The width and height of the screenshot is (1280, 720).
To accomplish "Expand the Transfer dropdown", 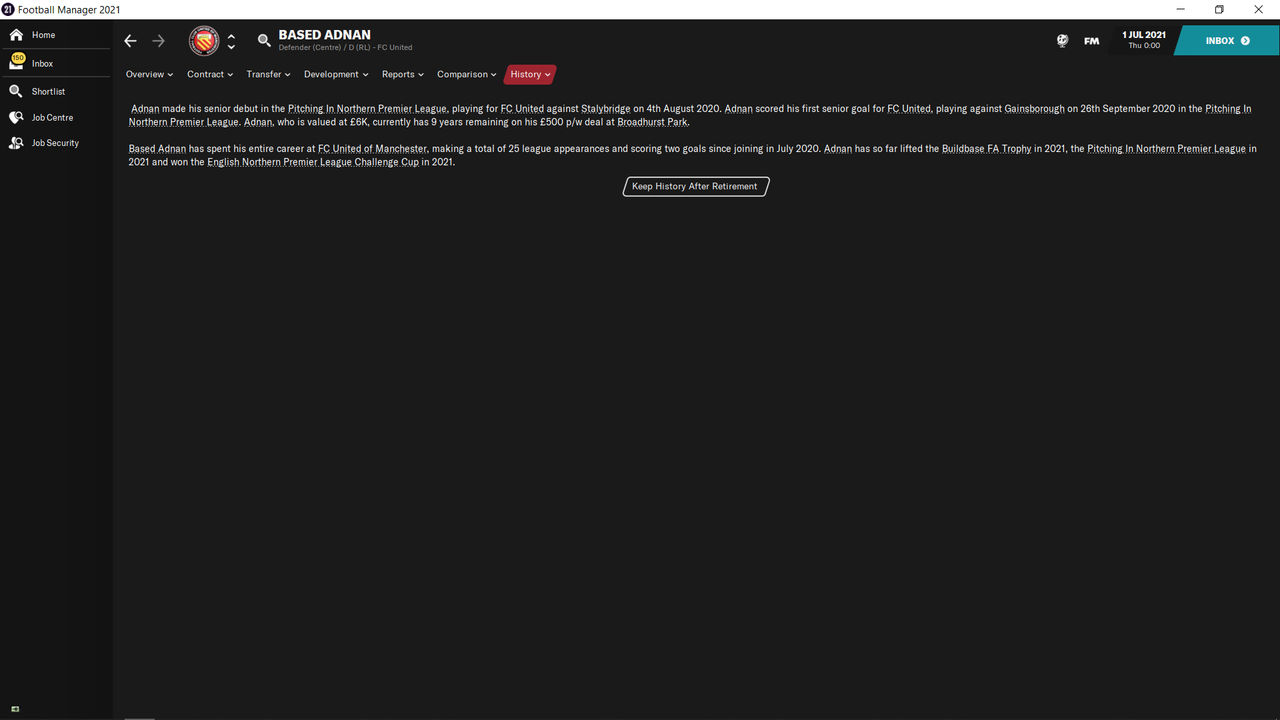I will pyautogui.click(x=268, y=74).
